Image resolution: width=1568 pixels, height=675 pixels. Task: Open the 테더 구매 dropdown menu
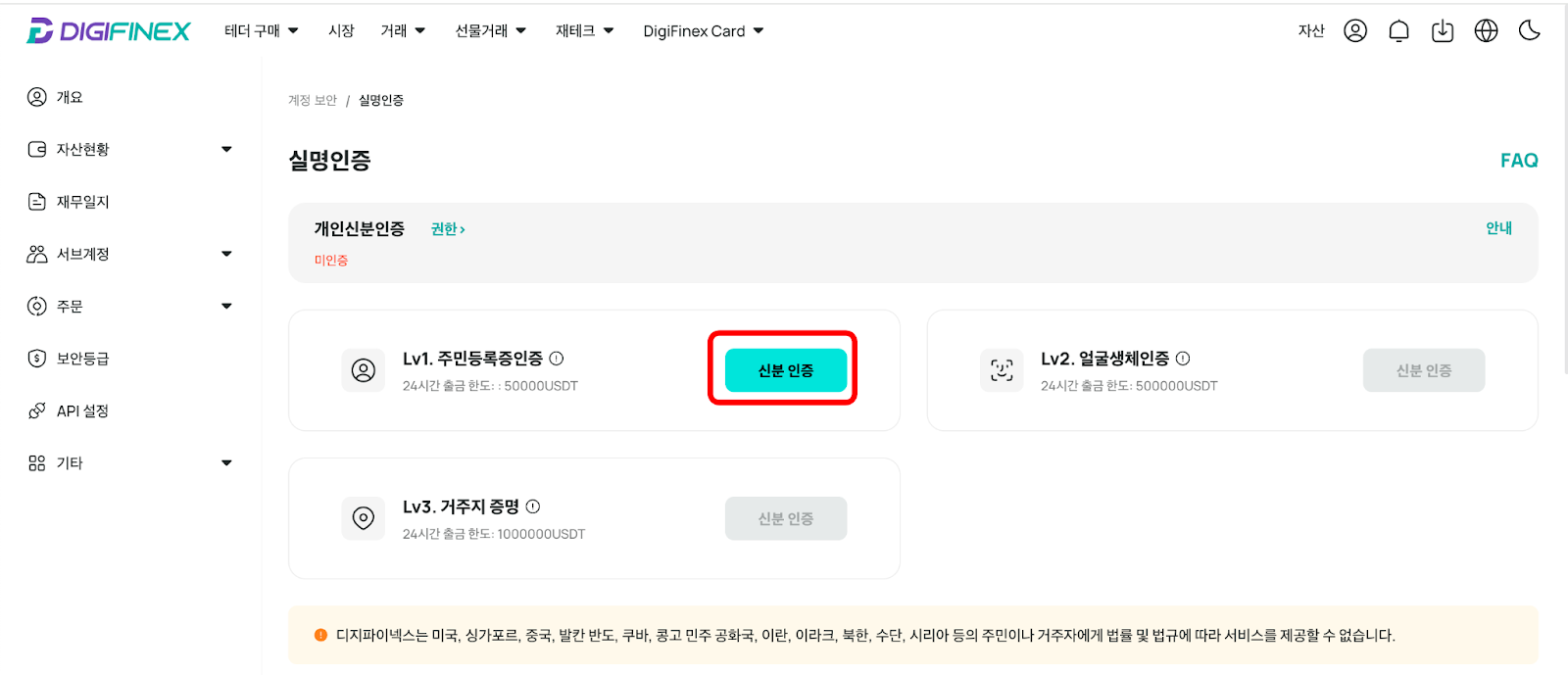[262, 31]
